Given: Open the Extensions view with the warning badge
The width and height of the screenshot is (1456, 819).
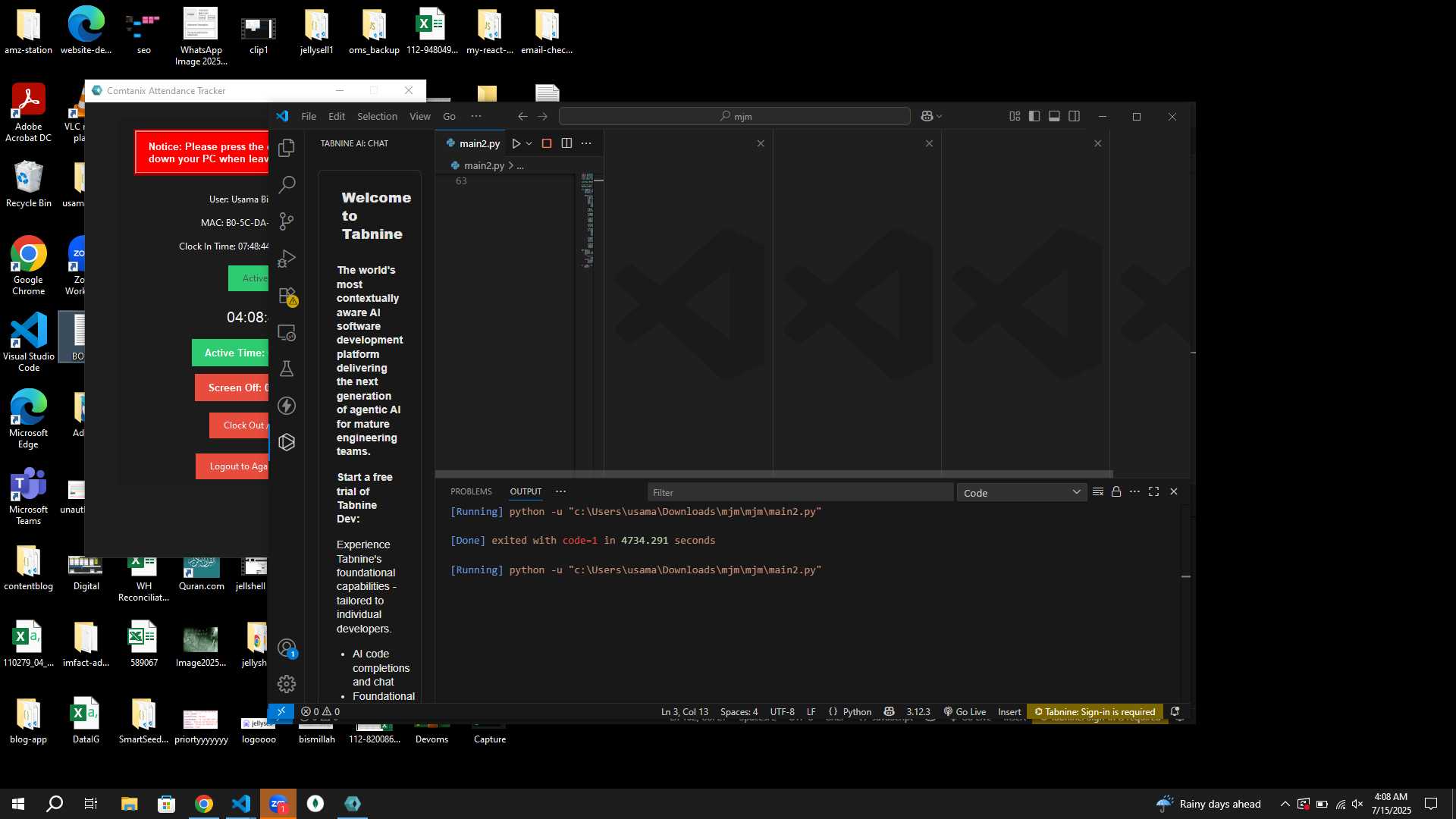Looking at the screenshot, I should [287, 296].
